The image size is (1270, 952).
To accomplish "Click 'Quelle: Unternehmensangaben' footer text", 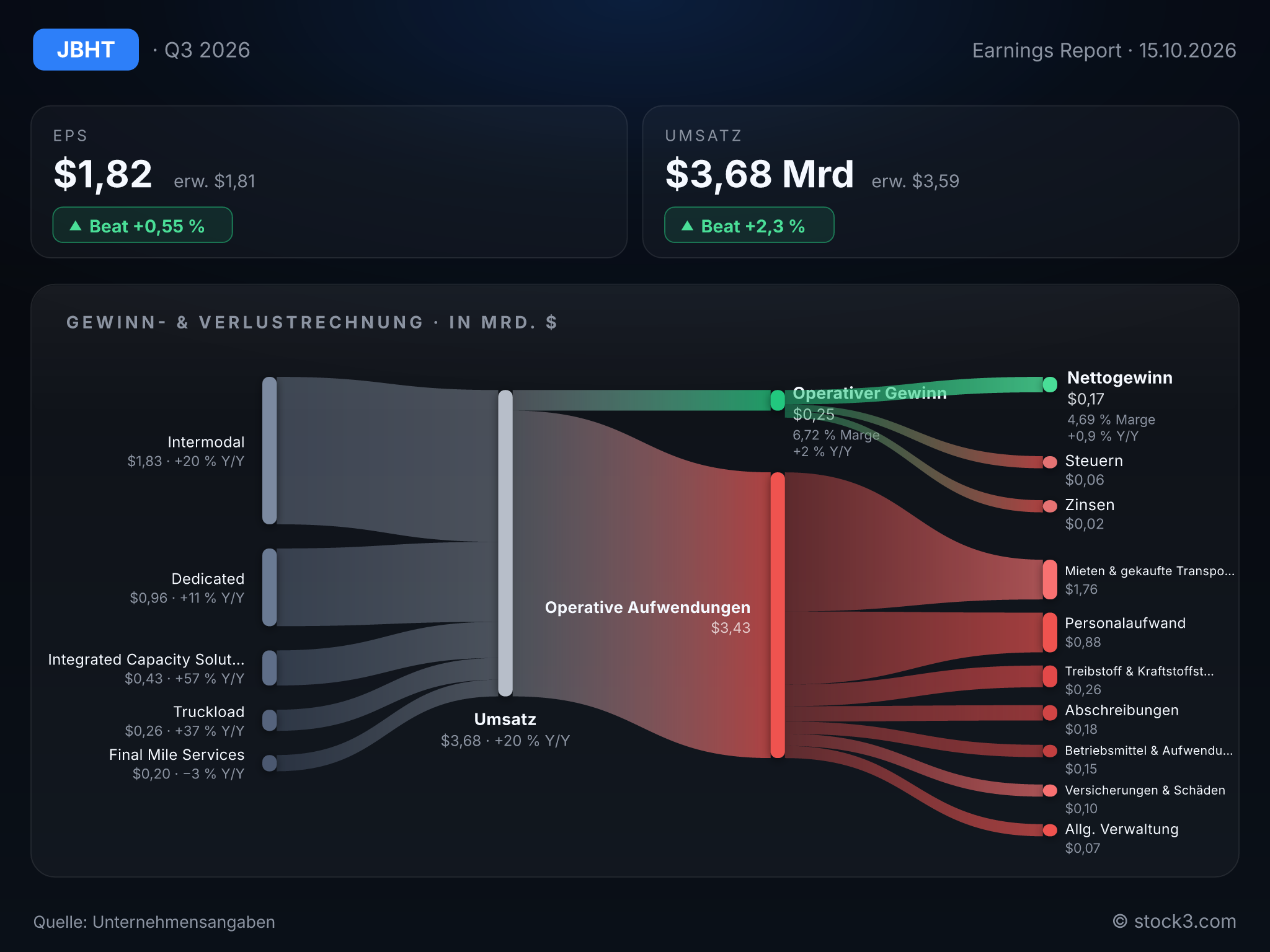I will point(154,922).
